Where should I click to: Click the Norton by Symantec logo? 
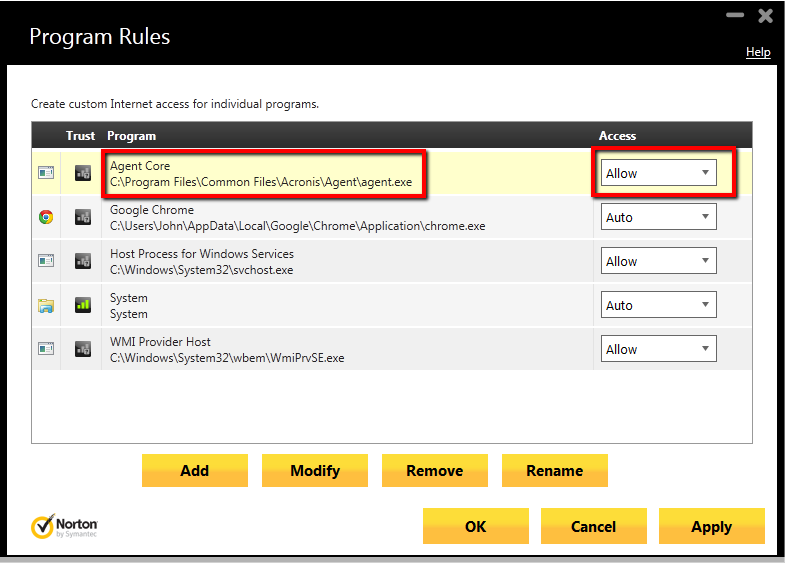pos(64,526)
